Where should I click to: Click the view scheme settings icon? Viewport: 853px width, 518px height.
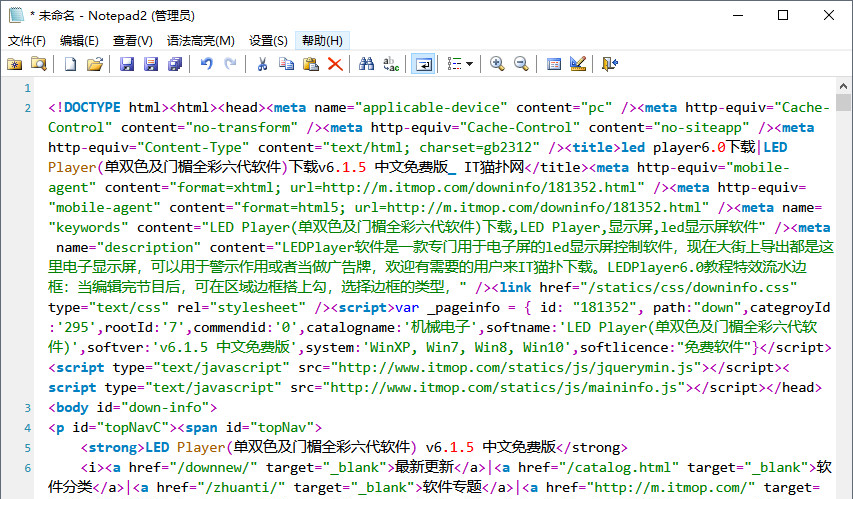tap(554, 64)
